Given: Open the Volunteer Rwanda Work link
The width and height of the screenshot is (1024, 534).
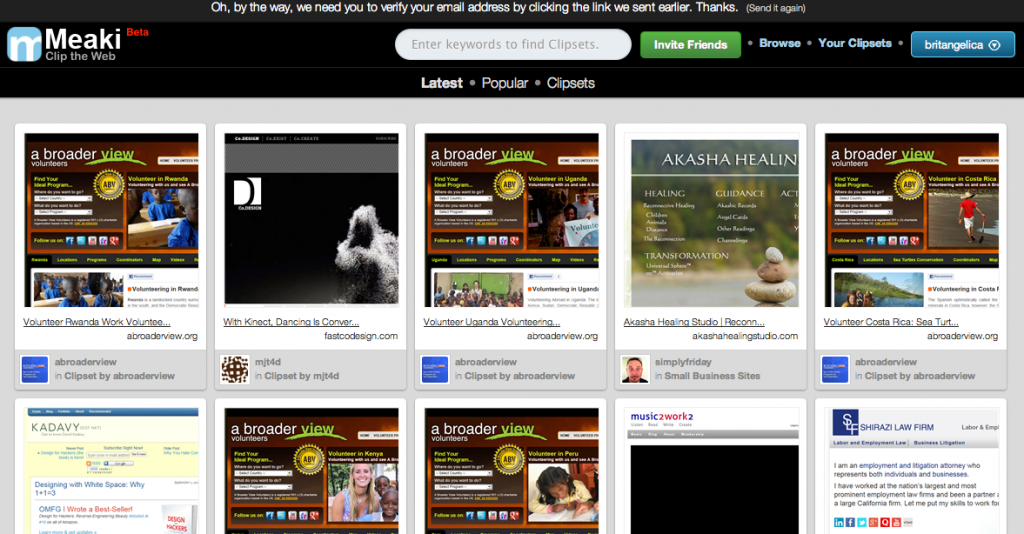Looking at the screenshot, I should [x=97, y=322].
